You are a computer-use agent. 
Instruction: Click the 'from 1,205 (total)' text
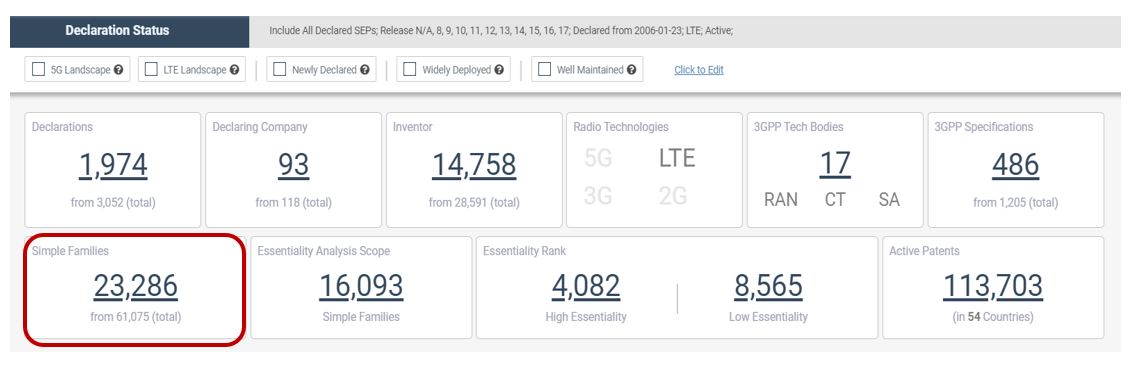1015,203
